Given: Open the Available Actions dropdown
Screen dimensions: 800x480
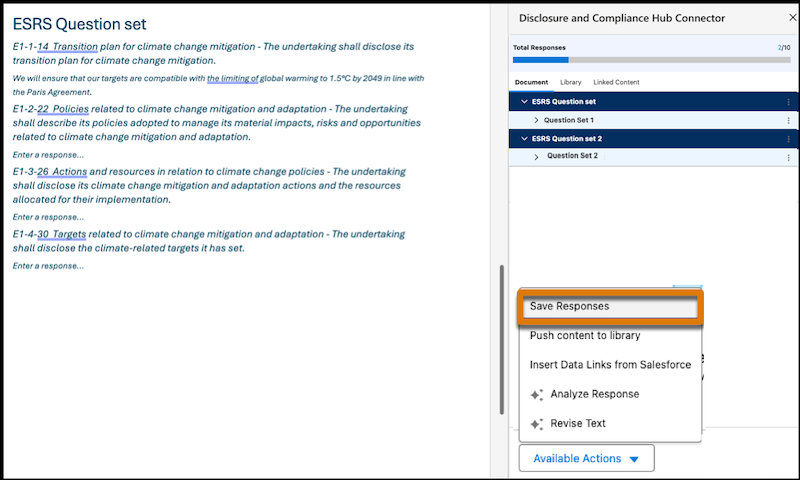Looking at the screenshot, I should 587,458.
